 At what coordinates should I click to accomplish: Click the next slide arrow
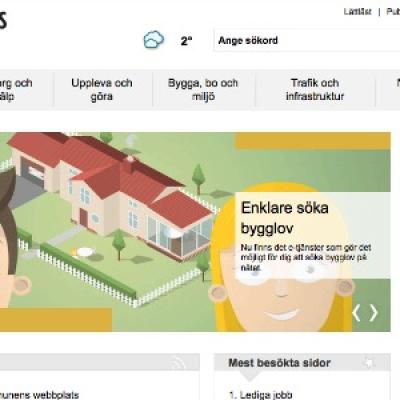(x=374, y=313)
